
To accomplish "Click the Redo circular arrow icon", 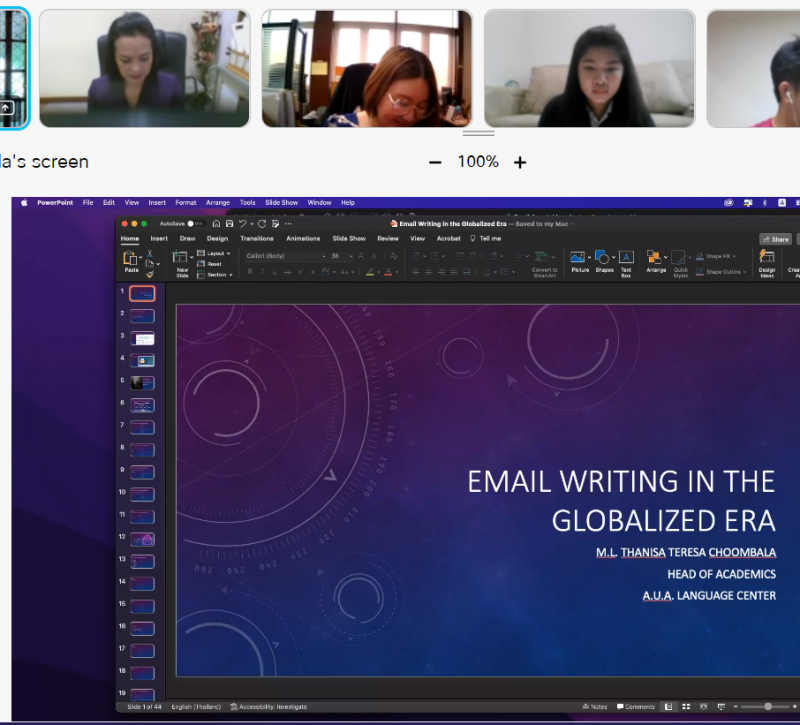I will pyautogui.click(x=262, y=223).
